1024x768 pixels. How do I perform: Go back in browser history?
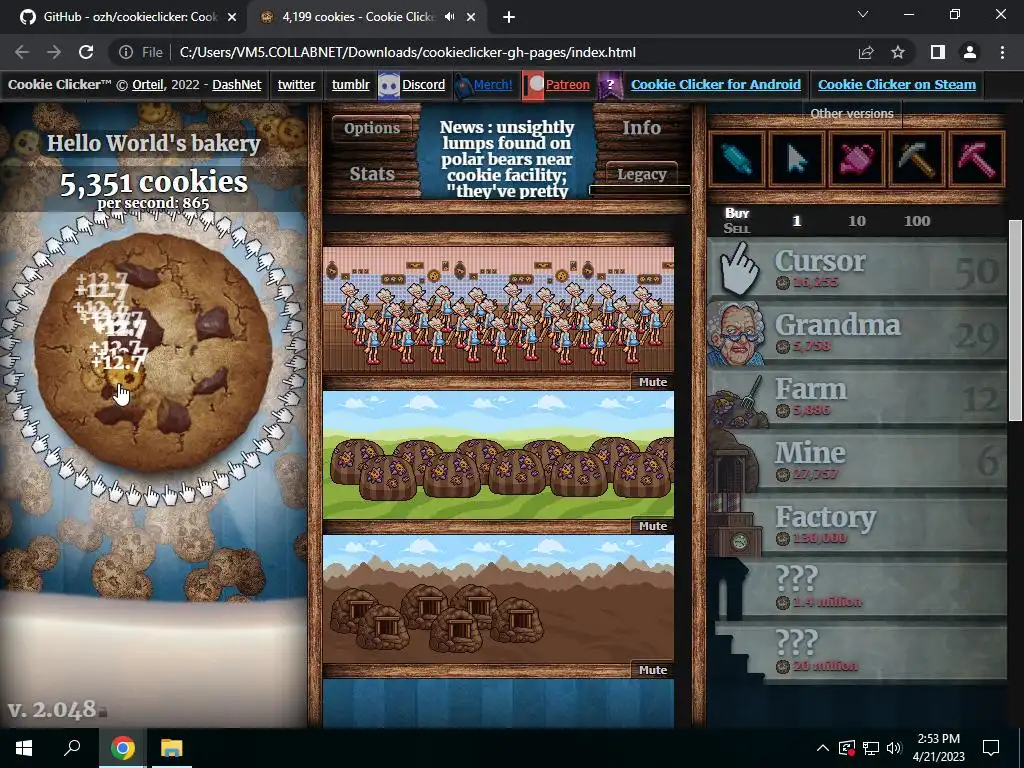click(x=22, y=52)
